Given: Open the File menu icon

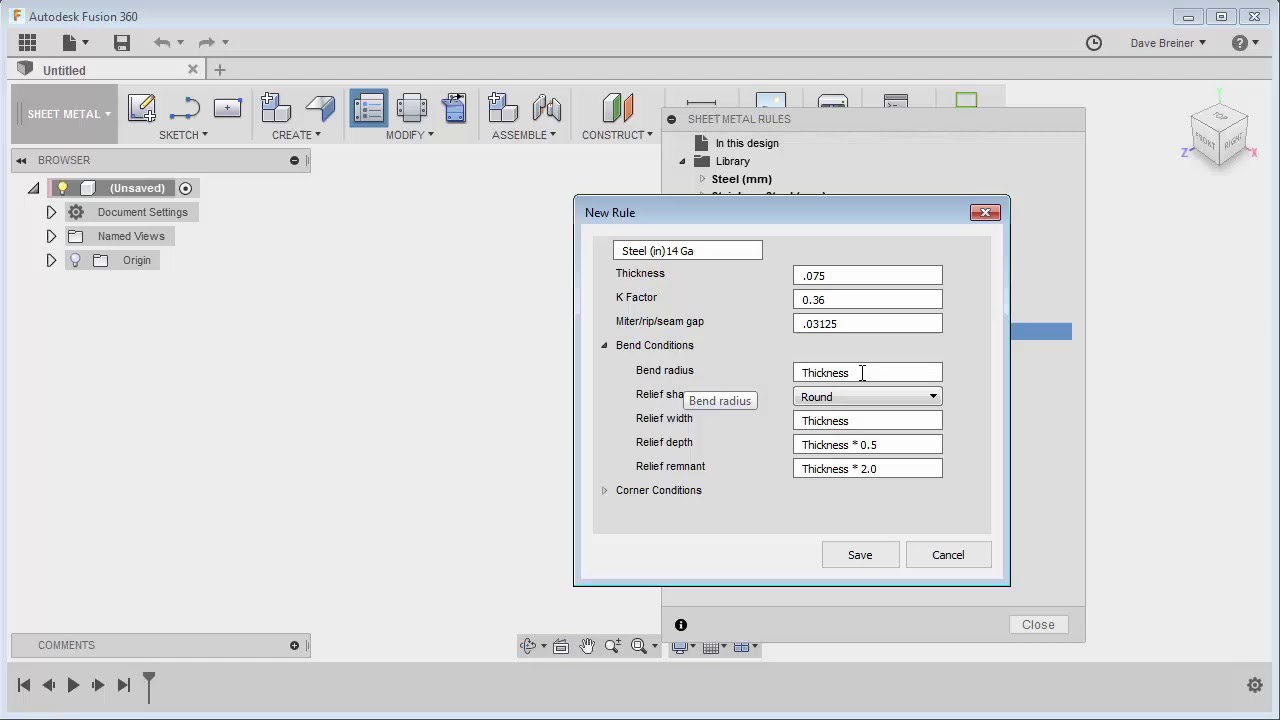Looking at the screenshot, I should coord(75,42).
